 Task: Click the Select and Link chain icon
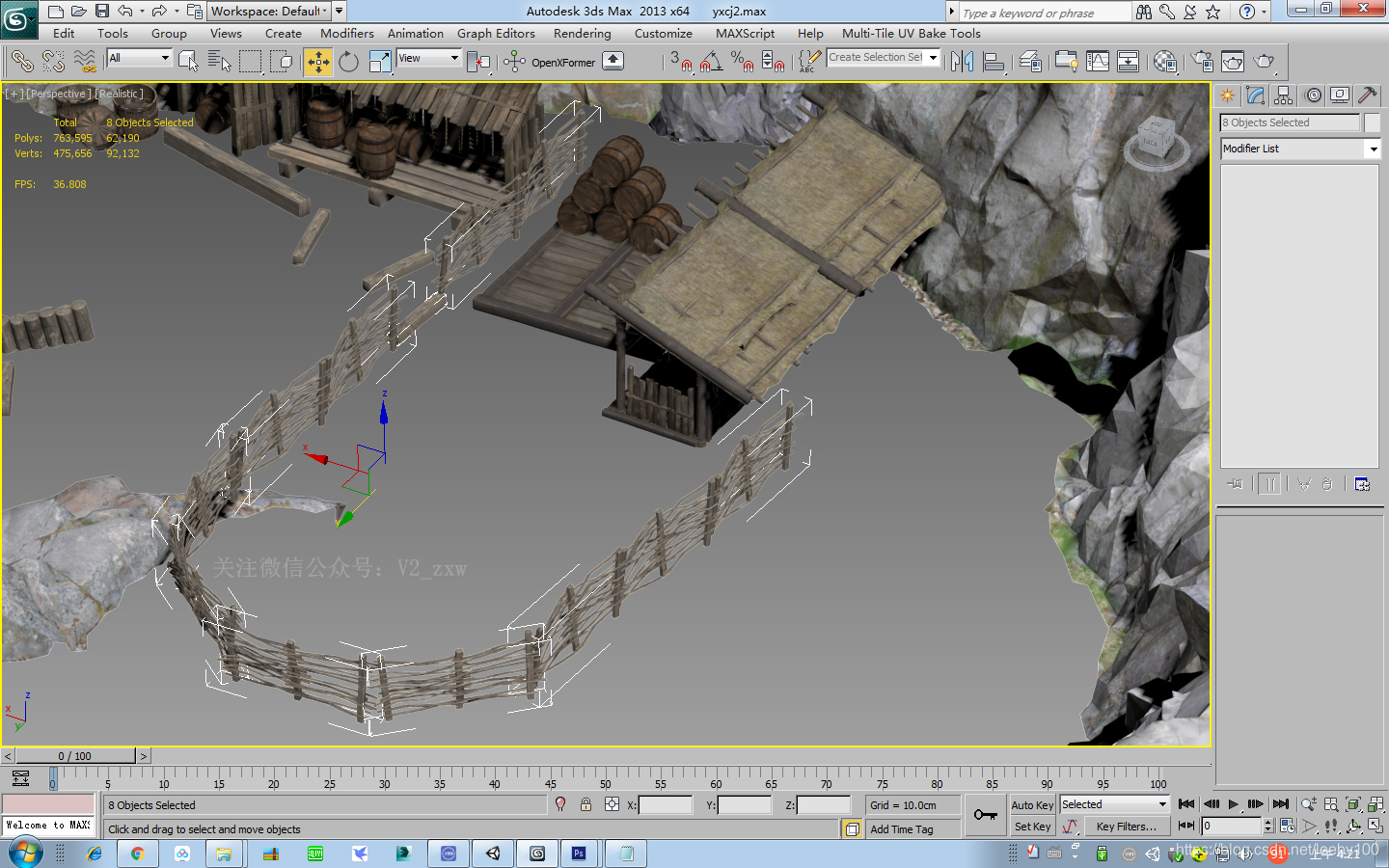point(21,63)
